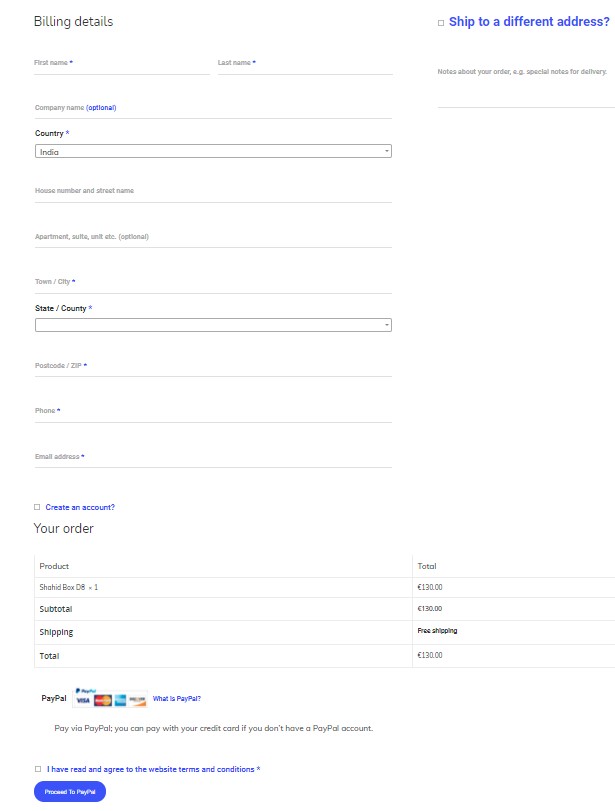Open the Country dropdown showing India
This screenshot has width=615, height=811.
pyautogui.click(x=213, y=152)
